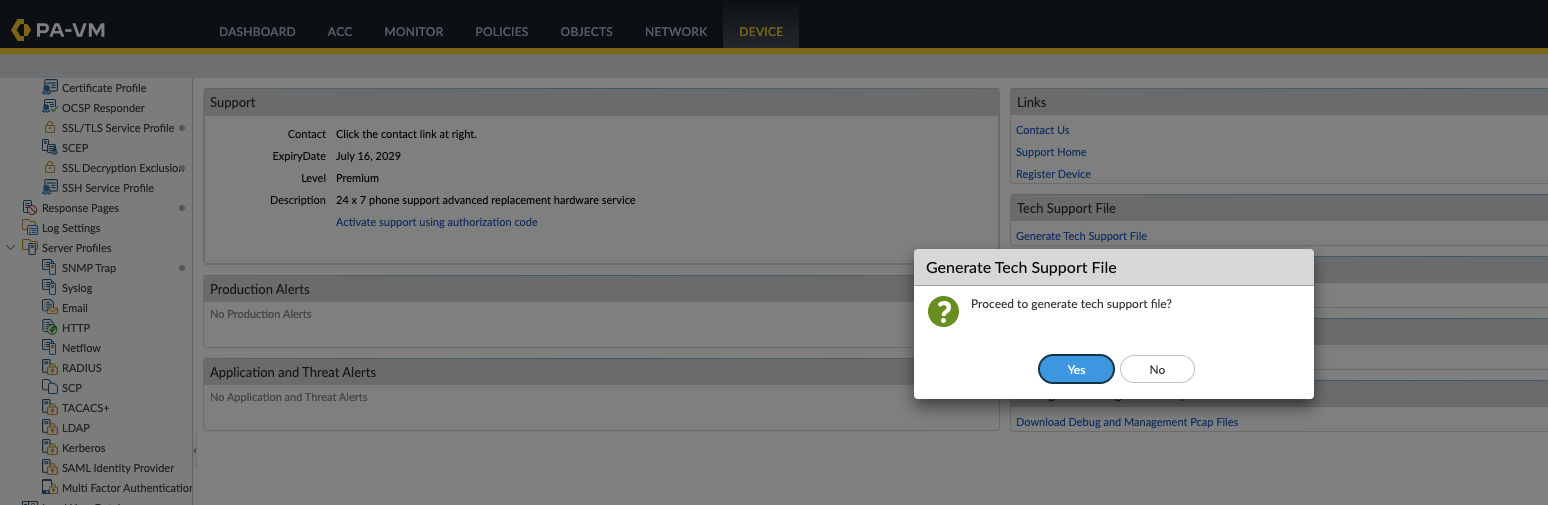Click the Tech Support File panel header

pos(1279,208)
